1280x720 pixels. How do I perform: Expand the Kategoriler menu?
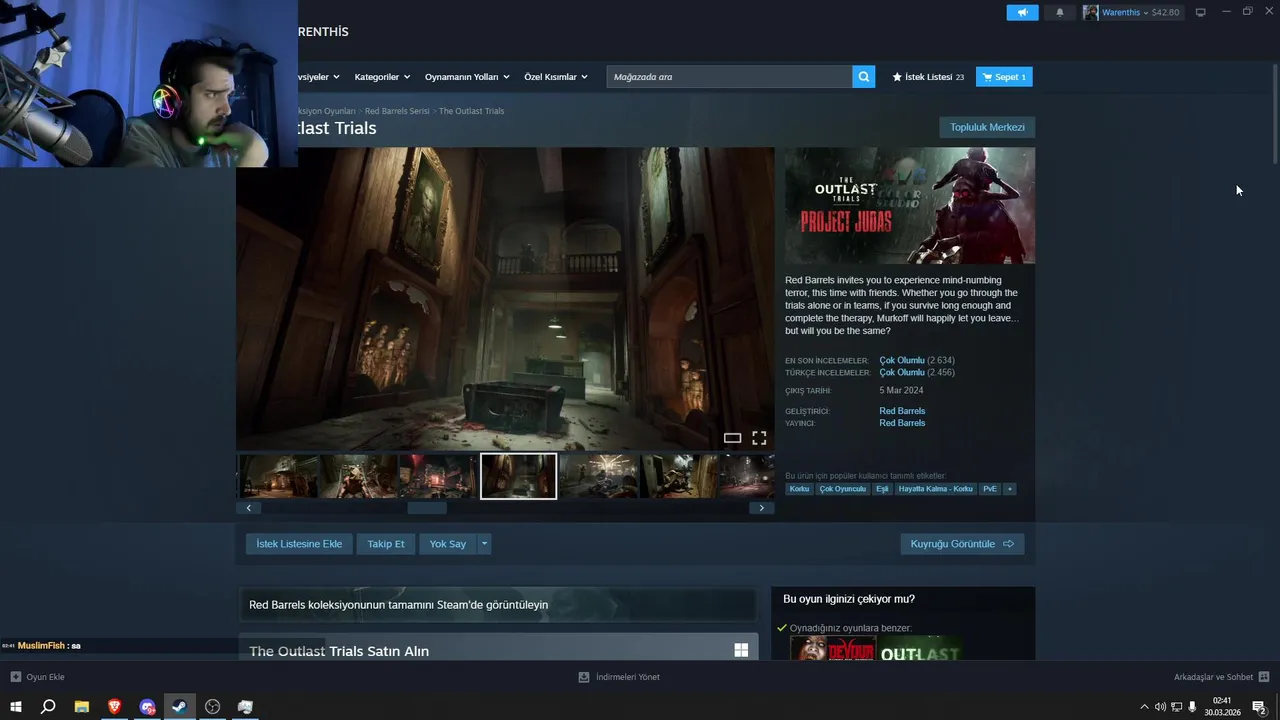pyautogui.click(x=383, y=77)
